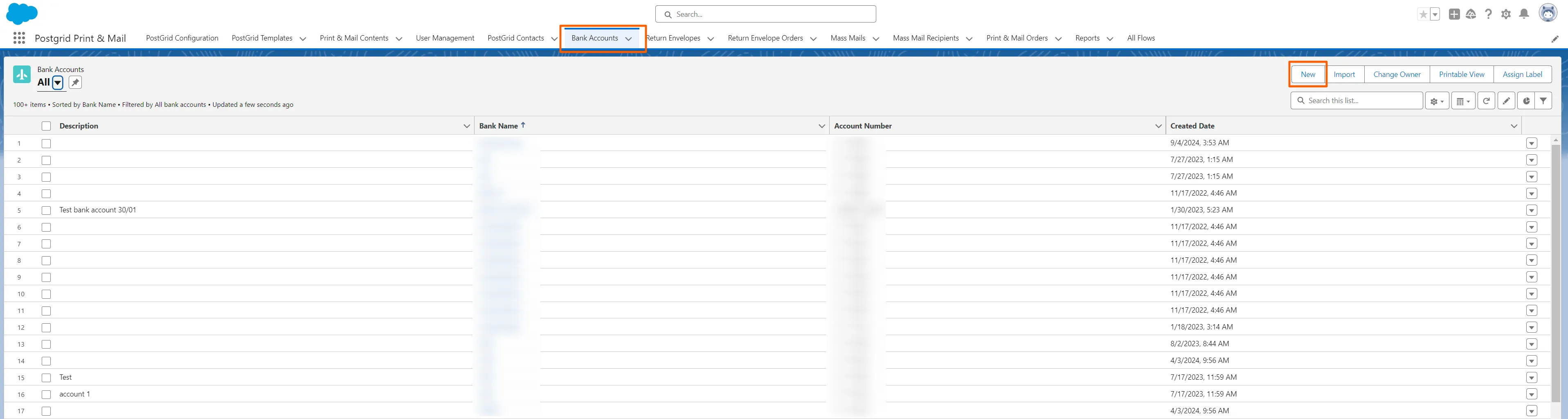1568x419 pixels.
Task: Select the checkbox for row 5
Action: coord(46,211)
